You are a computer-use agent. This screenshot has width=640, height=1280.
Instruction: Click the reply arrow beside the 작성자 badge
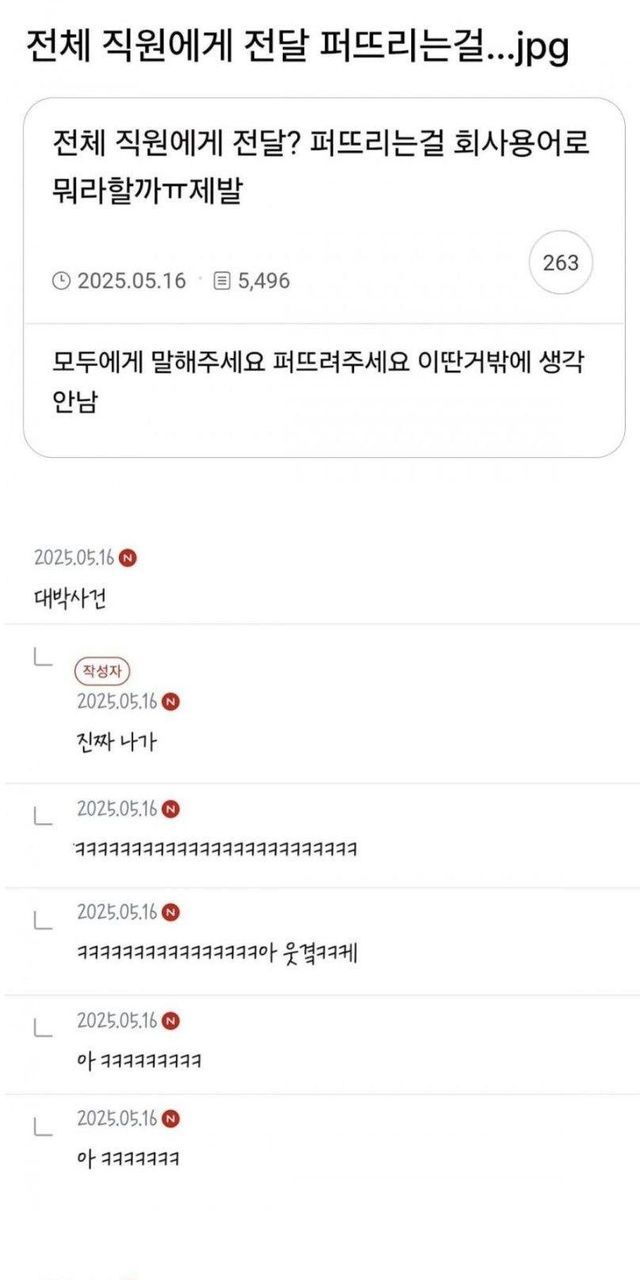[42, 658]
